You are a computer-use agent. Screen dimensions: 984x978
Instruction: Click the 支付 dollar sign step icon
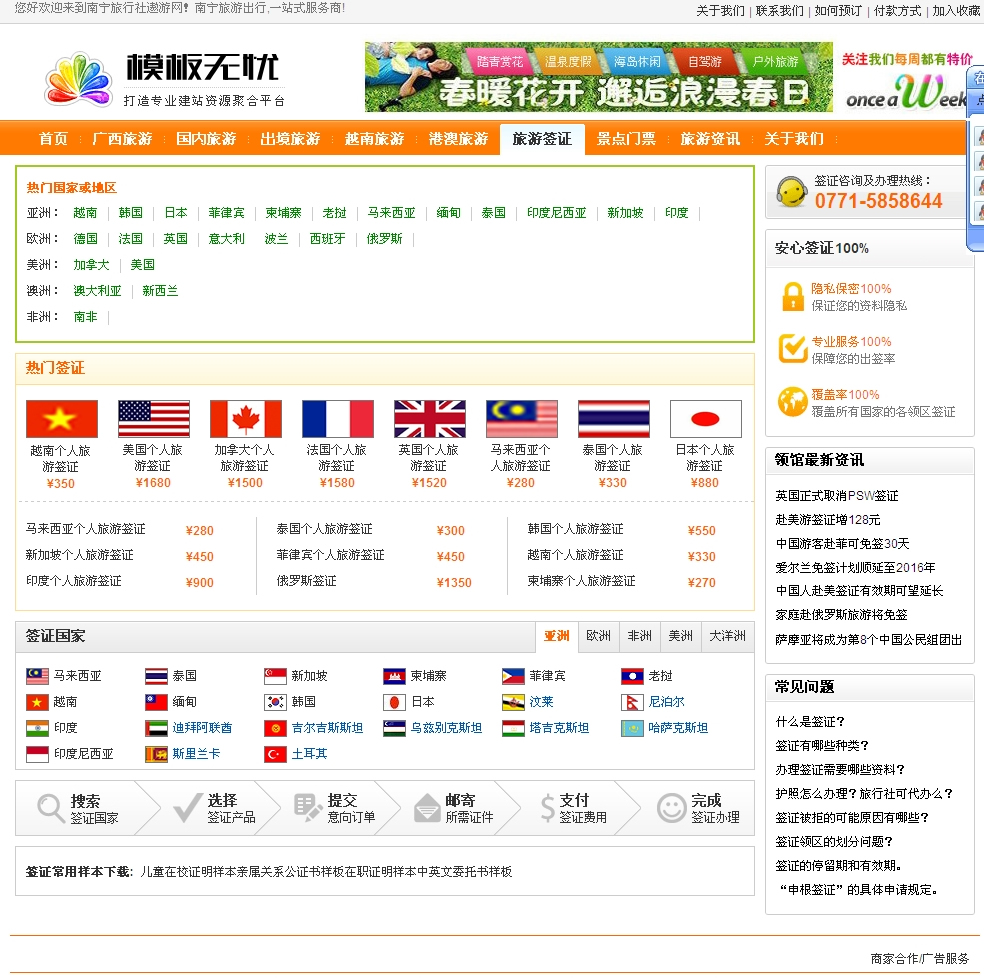coord(547,808)
